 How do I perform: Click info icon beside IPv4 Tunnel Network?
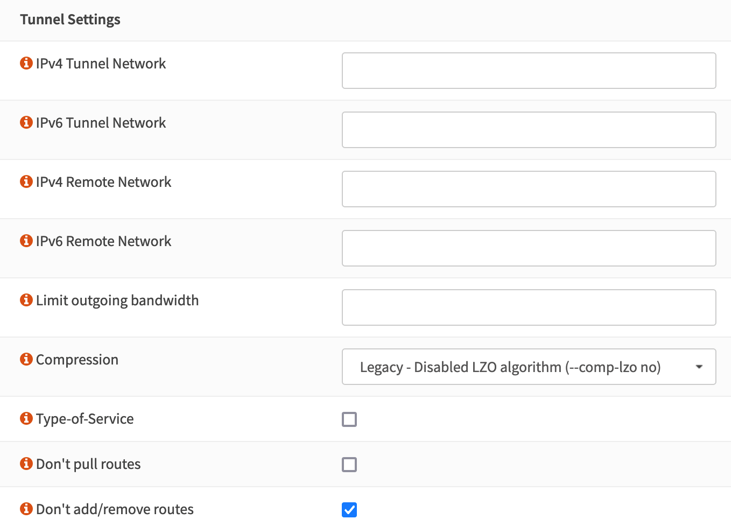point(26,63)
